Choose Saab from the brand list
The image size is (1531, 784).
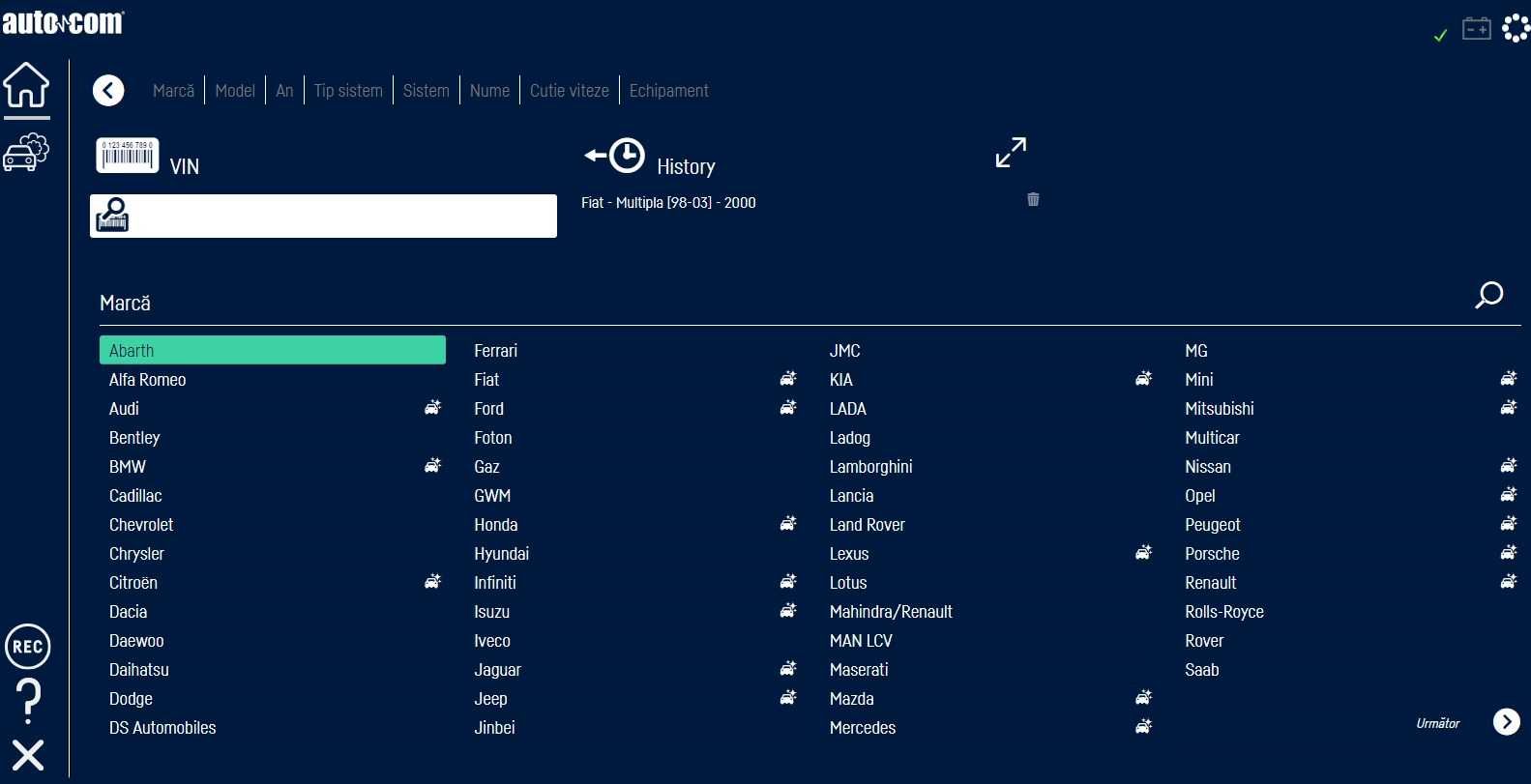(1202, 670)
